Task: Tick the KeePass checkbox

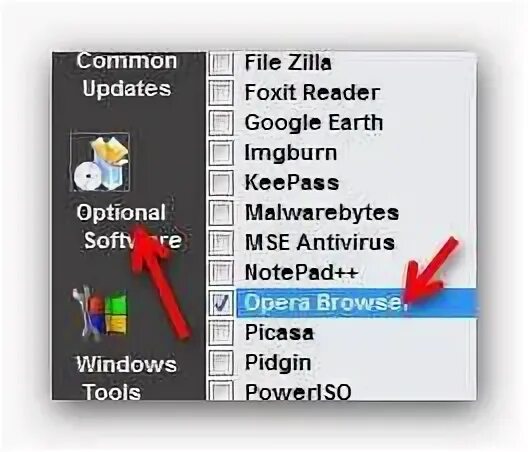Action: [221, 182]
